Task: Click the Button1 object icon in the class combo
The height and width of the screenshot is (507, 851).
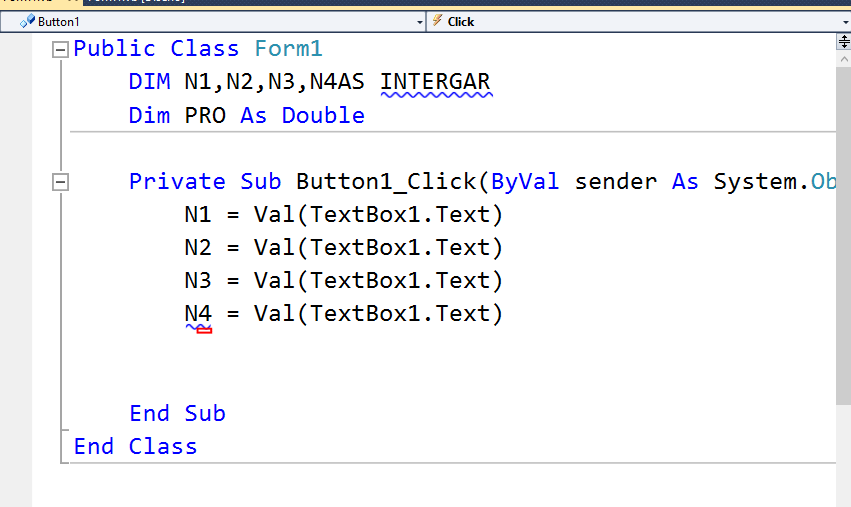Action: 27,21
